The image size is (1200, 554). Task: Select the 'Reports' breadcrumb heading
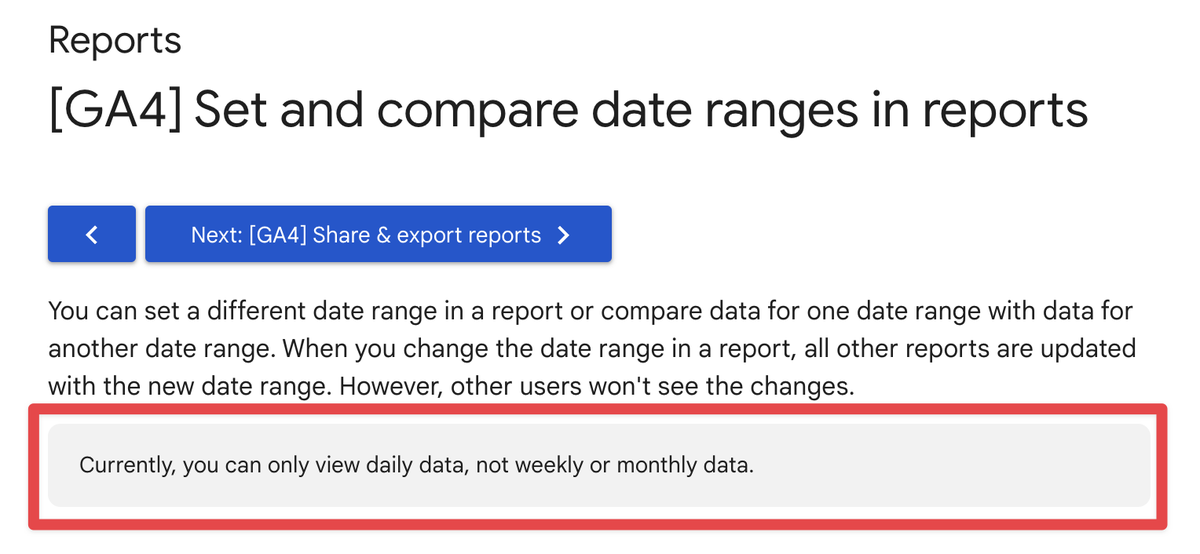point(115,41)
